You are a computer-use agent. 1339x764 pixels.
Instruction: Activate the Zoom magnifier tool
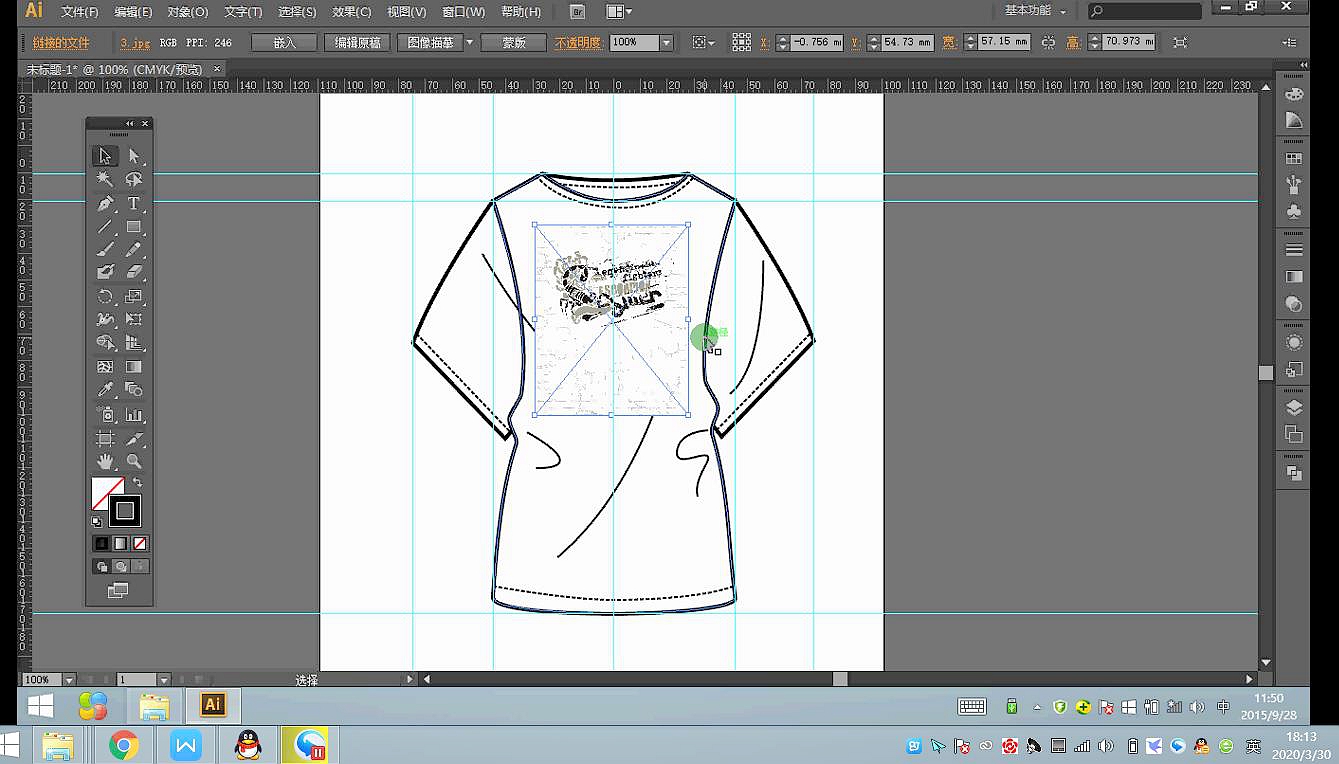(x=133, y=462)
